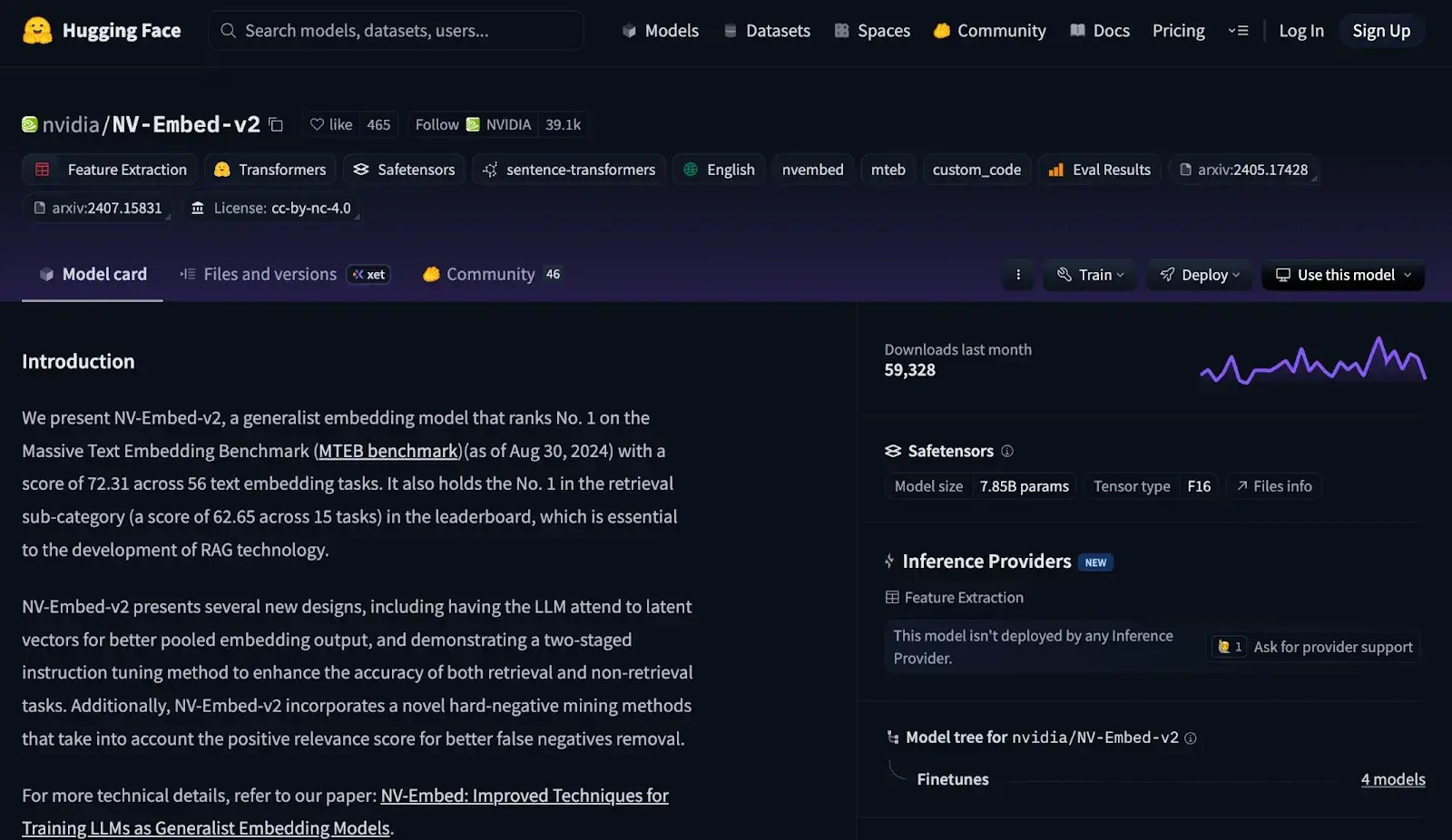This screenshot has width=1452, height=840.
Task: Click the search models input field
Action: 396,31
